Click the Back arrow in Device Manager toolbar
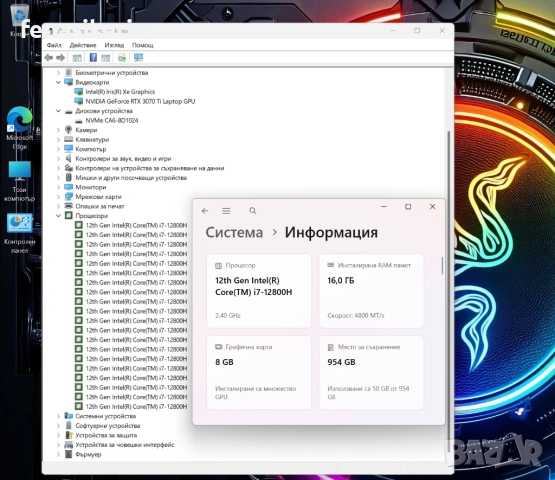 pyautogui.click(x=49, y=58)
